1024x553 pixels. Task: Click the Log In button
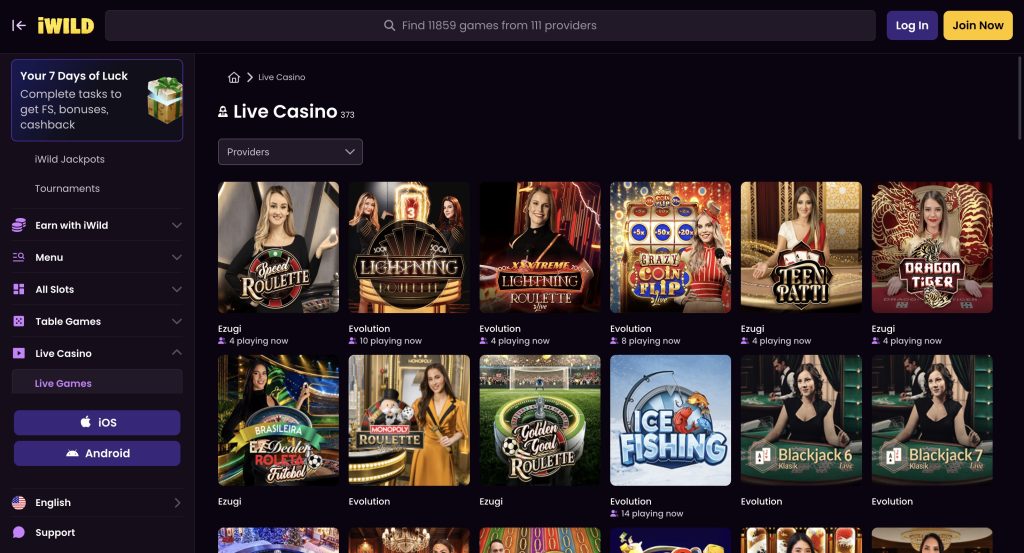[x=912, y=25]
